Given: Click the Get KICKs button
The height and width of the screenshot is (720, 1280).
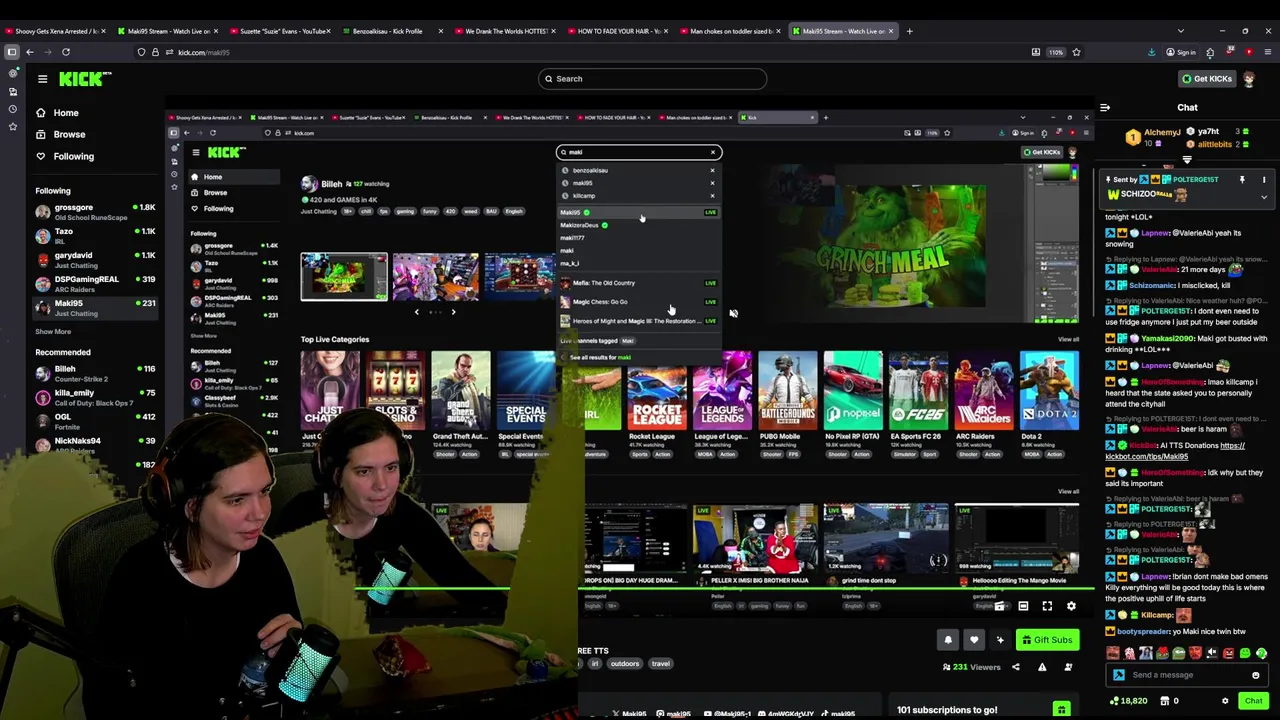Looking at the screenshot, I should tap(1206, 79).
